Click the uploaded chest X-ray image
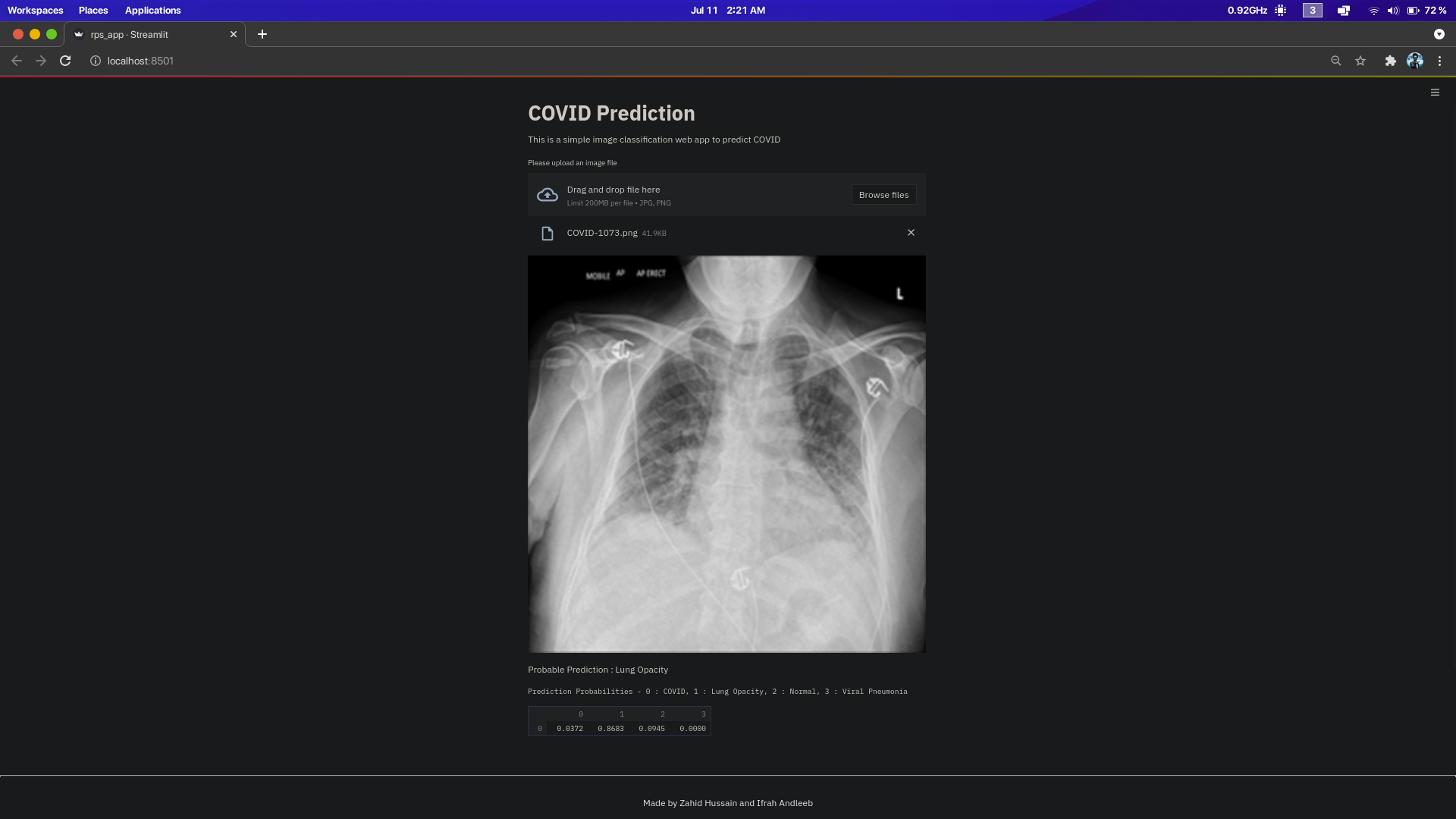The image size is (1456, 819). pos(726,453)
